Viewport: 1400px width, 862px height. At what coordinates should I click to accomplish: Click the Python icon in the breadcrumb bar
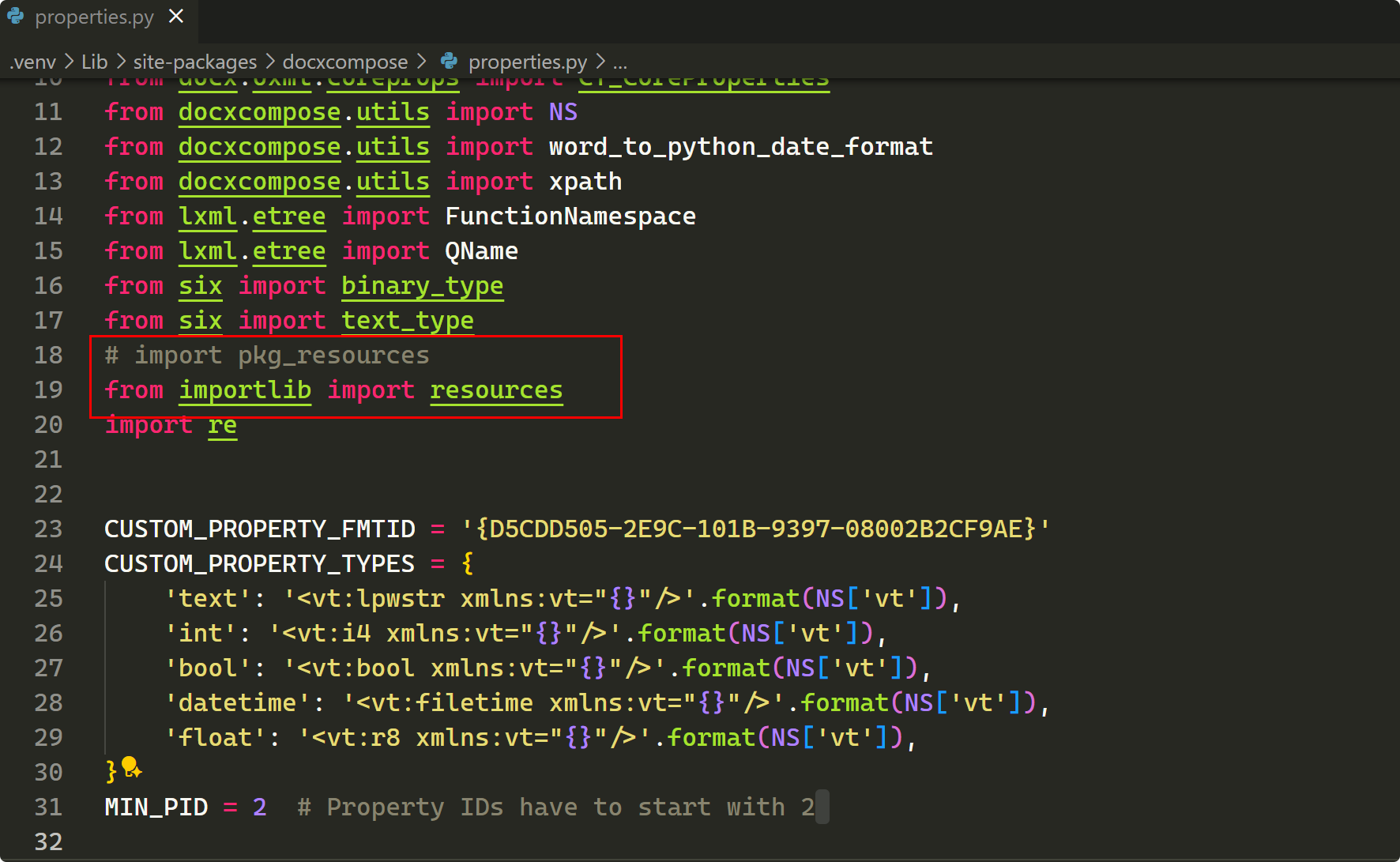coord(450,62)
